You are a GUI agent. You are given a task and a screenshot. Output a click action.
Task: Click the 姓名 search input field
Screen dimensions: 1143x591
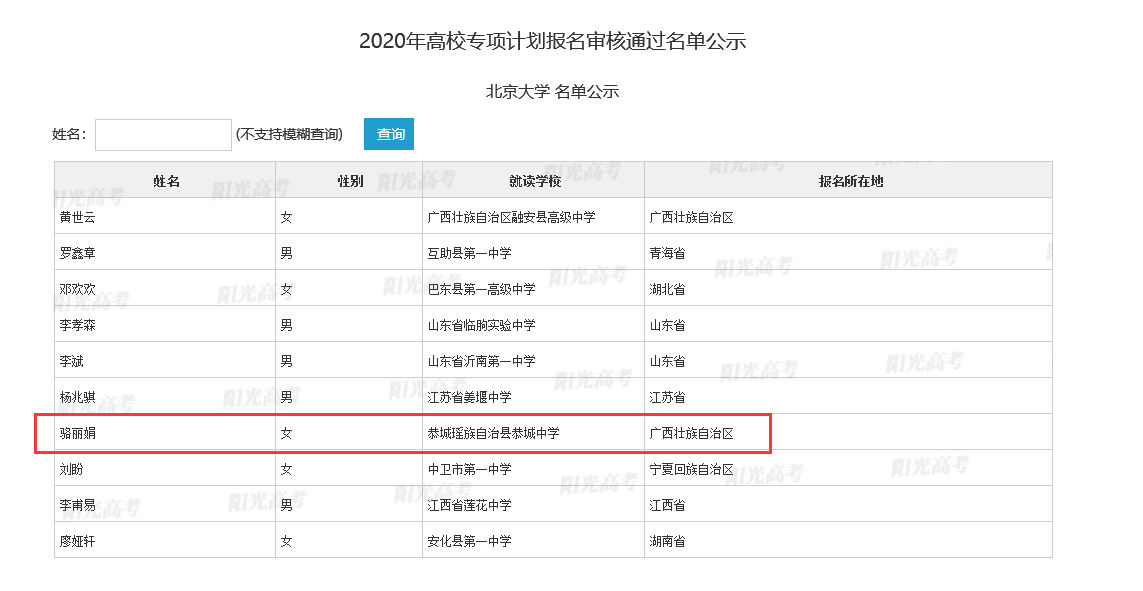click(x=163, y=135)
